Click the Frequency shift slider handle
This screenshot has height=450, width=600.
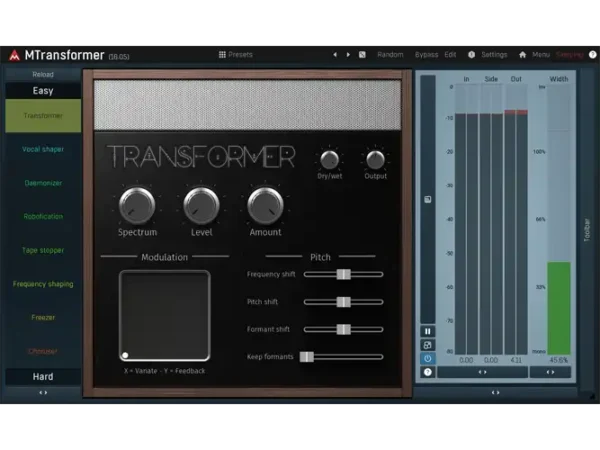coord(344,274)
